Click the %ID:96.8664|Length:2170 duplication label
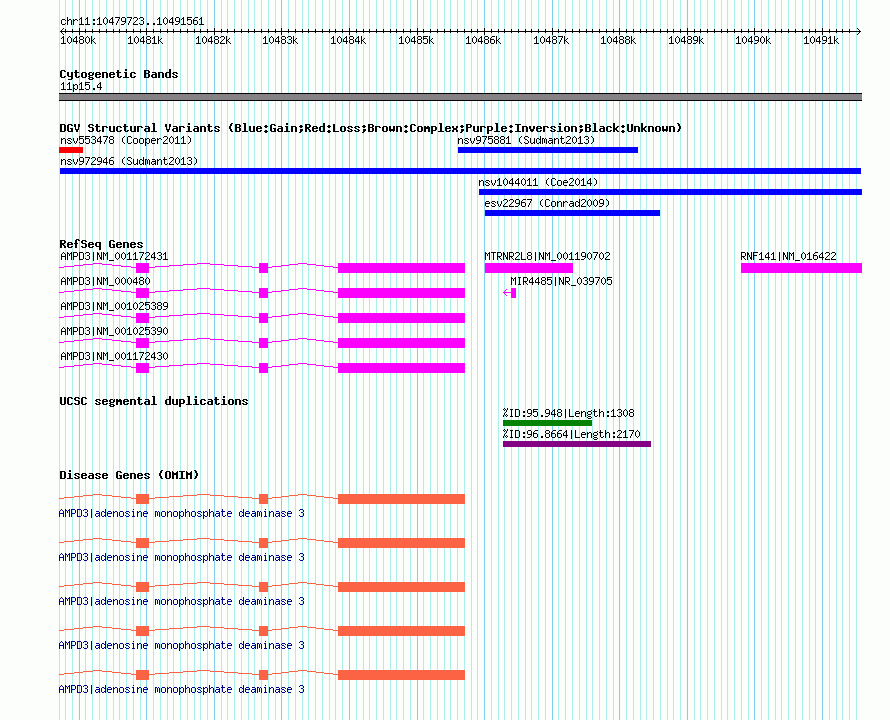Image resolution: width=890 pixels, height=720 pixels. (x=571, y=434)
